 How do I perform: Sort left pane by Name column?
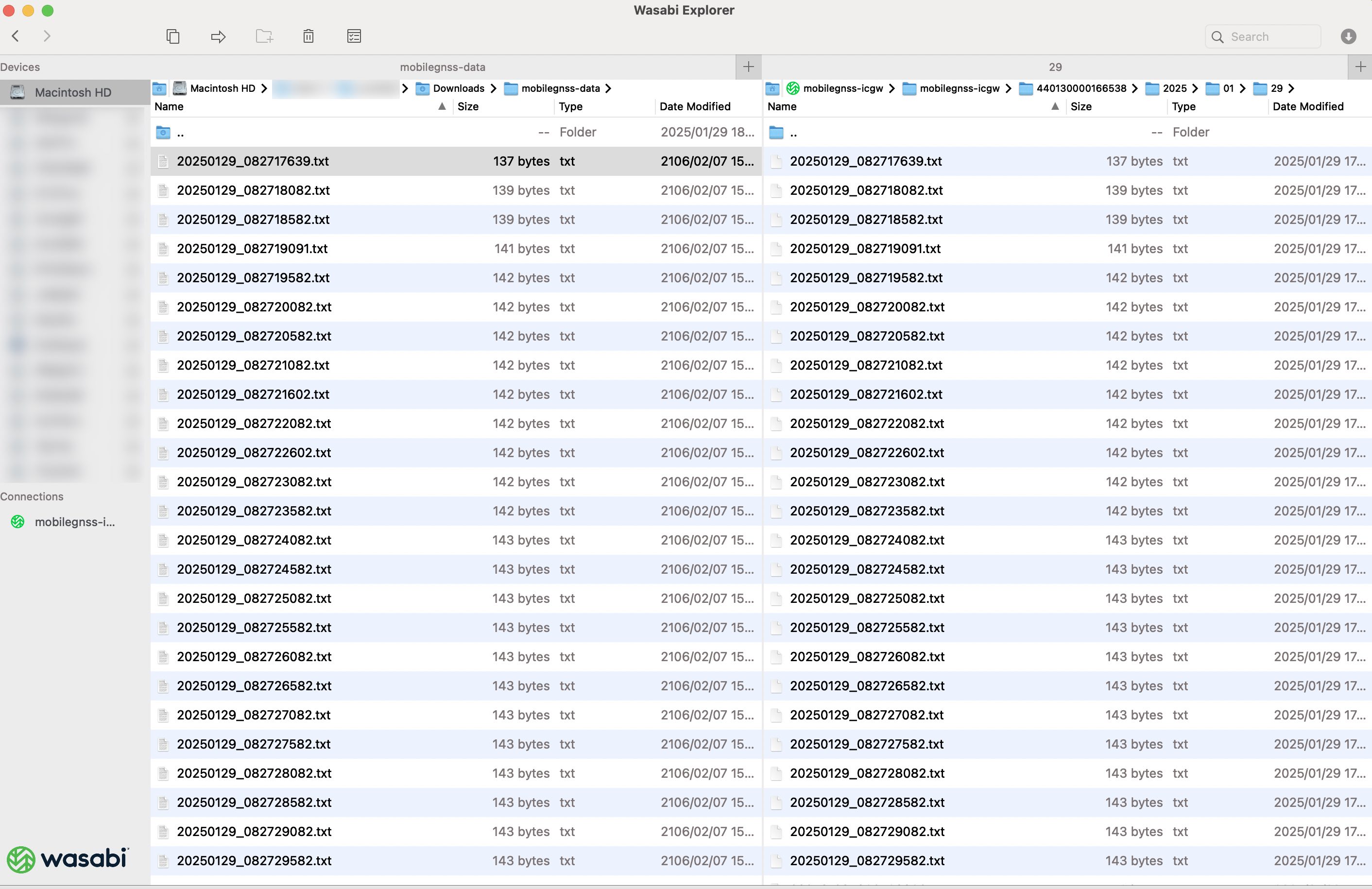click(x=301, y=107)
